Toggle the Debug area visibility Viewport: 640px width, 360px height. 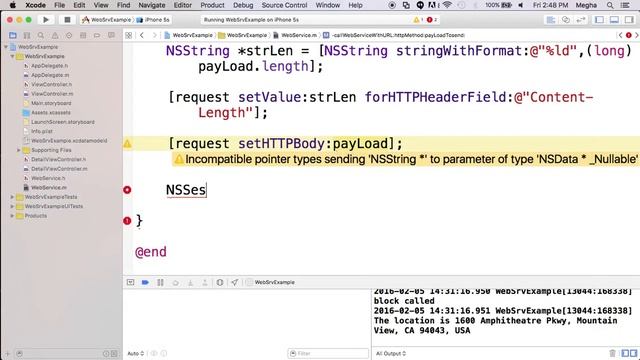(614, 20)
